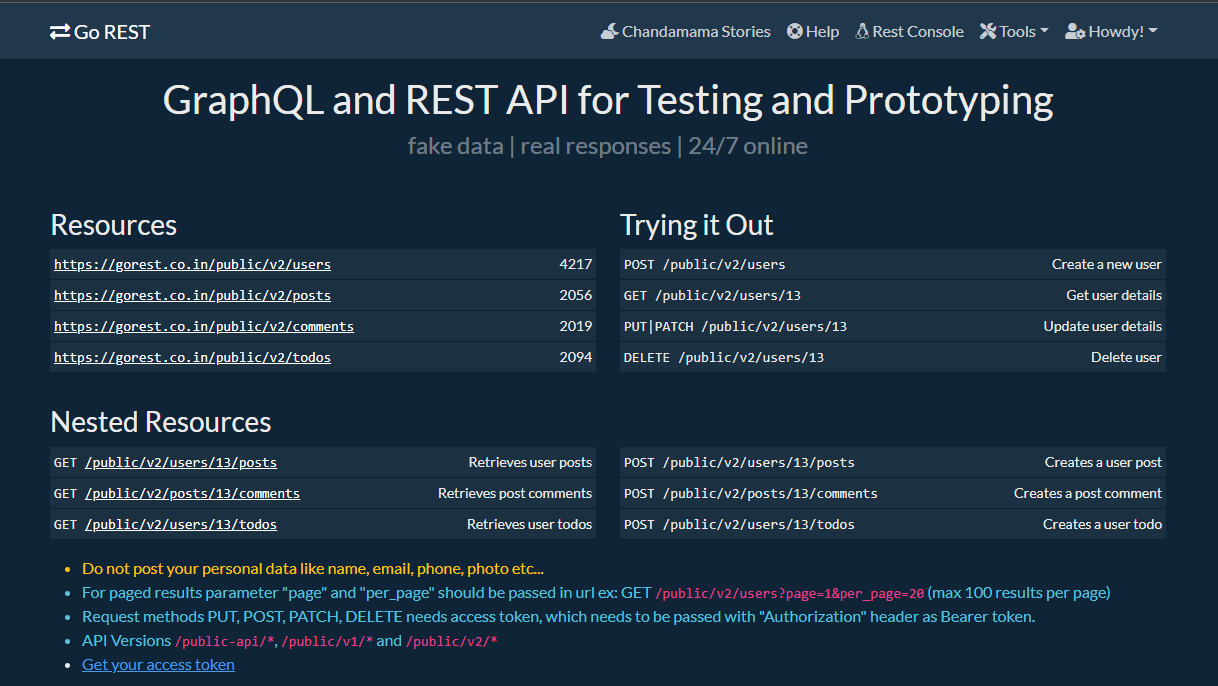The width and height of the screenshot is (1218, 686).
Task: Click the DELETE /public/v2/users/13 text
Action: pos(724,358)
